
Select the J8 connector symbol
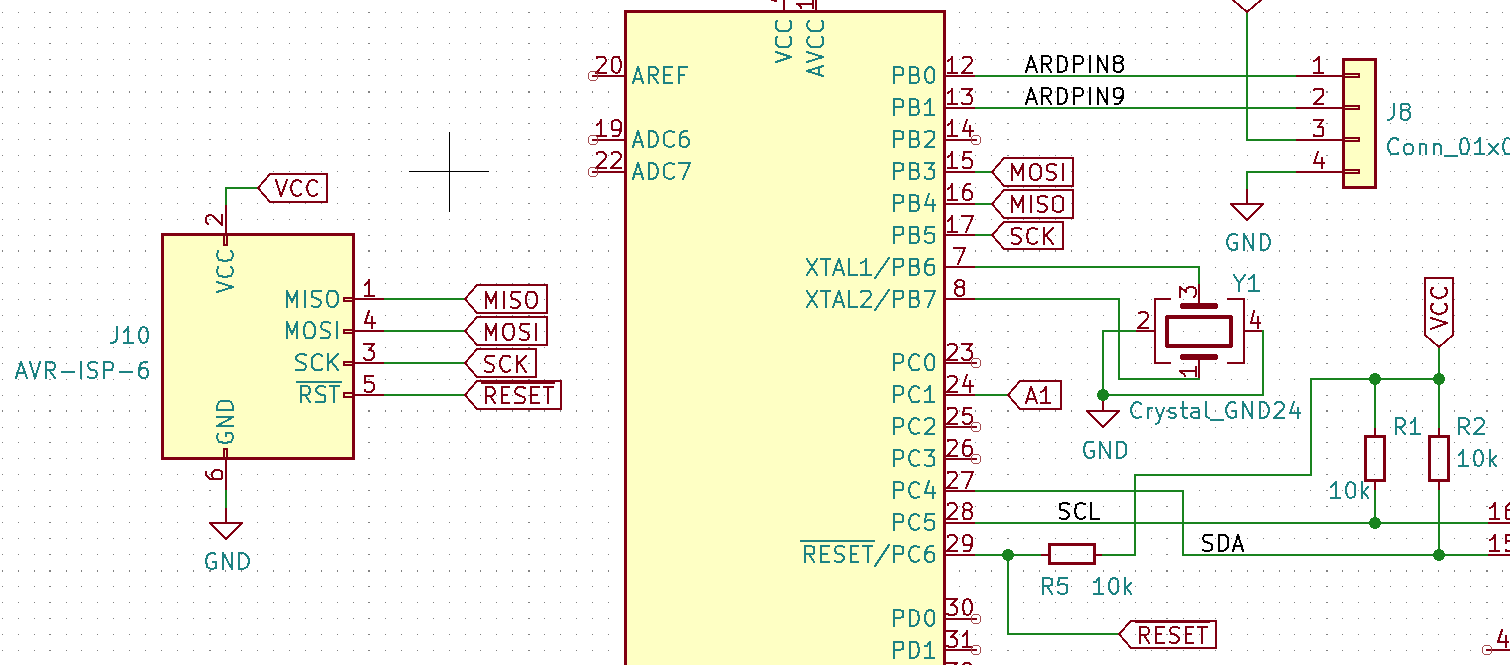pos(1359,123)
